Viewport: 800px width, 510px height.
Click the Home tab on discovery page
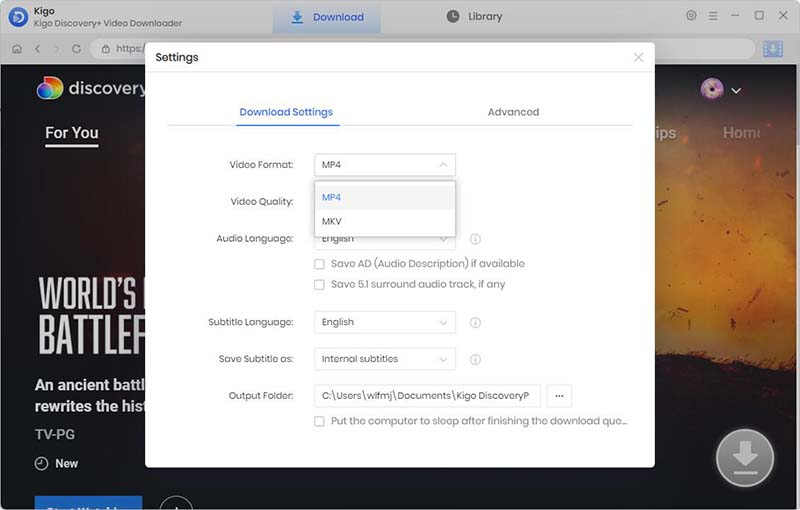(741, 133)
